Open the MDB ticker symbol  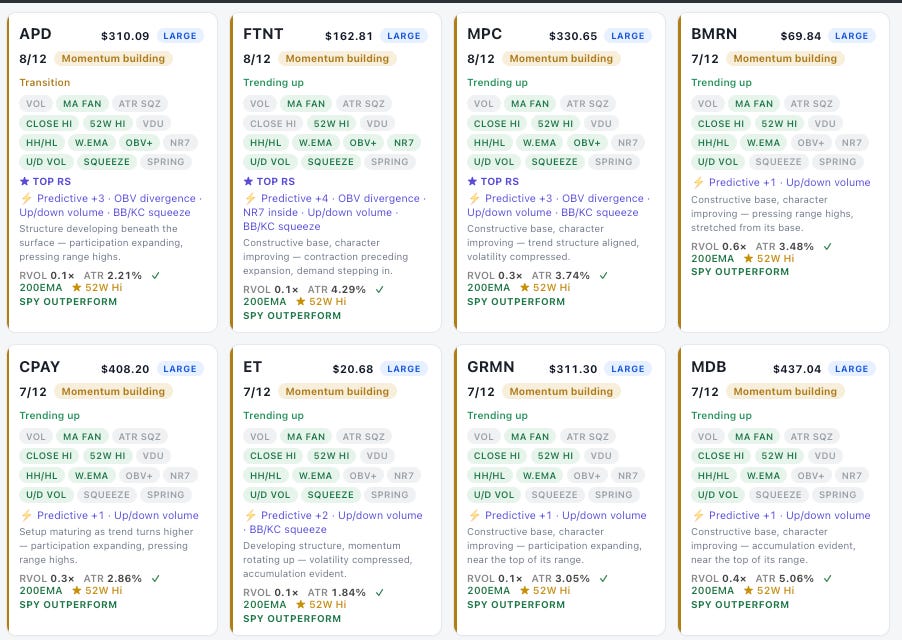[x=709, y=367]
